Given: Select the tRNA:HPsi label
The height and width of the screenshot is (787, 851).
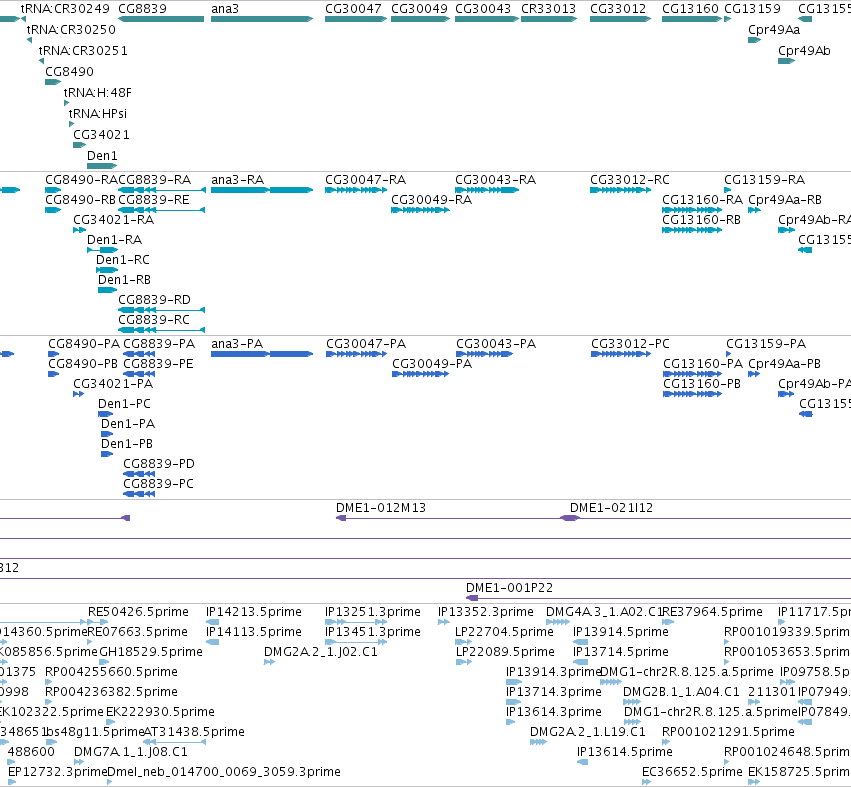Looking at the screenshot, I should (x=98, y=114).
